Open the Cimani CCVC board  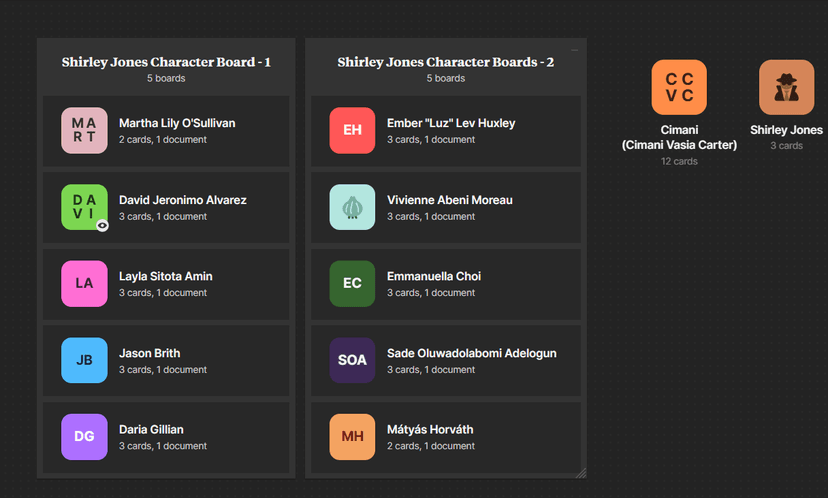(679, 88)
